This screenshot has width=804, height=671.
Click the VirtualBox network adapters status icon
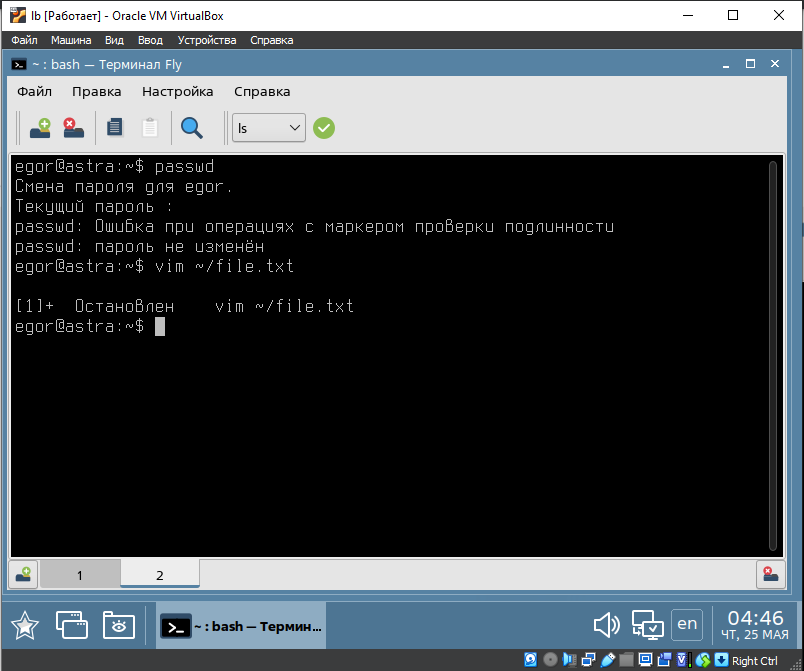pyautogui.click(x=588, y=660)
